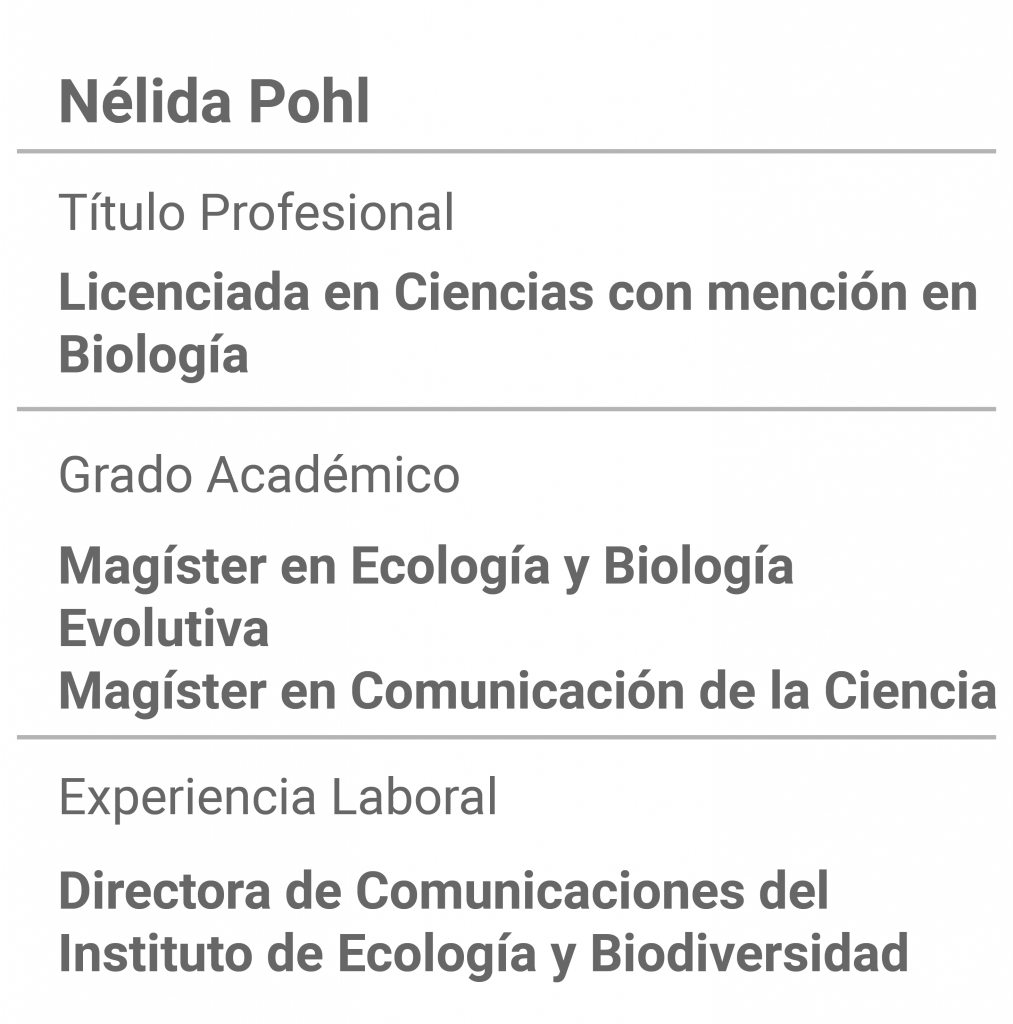Click the word Biodiversidad
Viewport: 1013px width, 1024px height.
coord(750,953)
